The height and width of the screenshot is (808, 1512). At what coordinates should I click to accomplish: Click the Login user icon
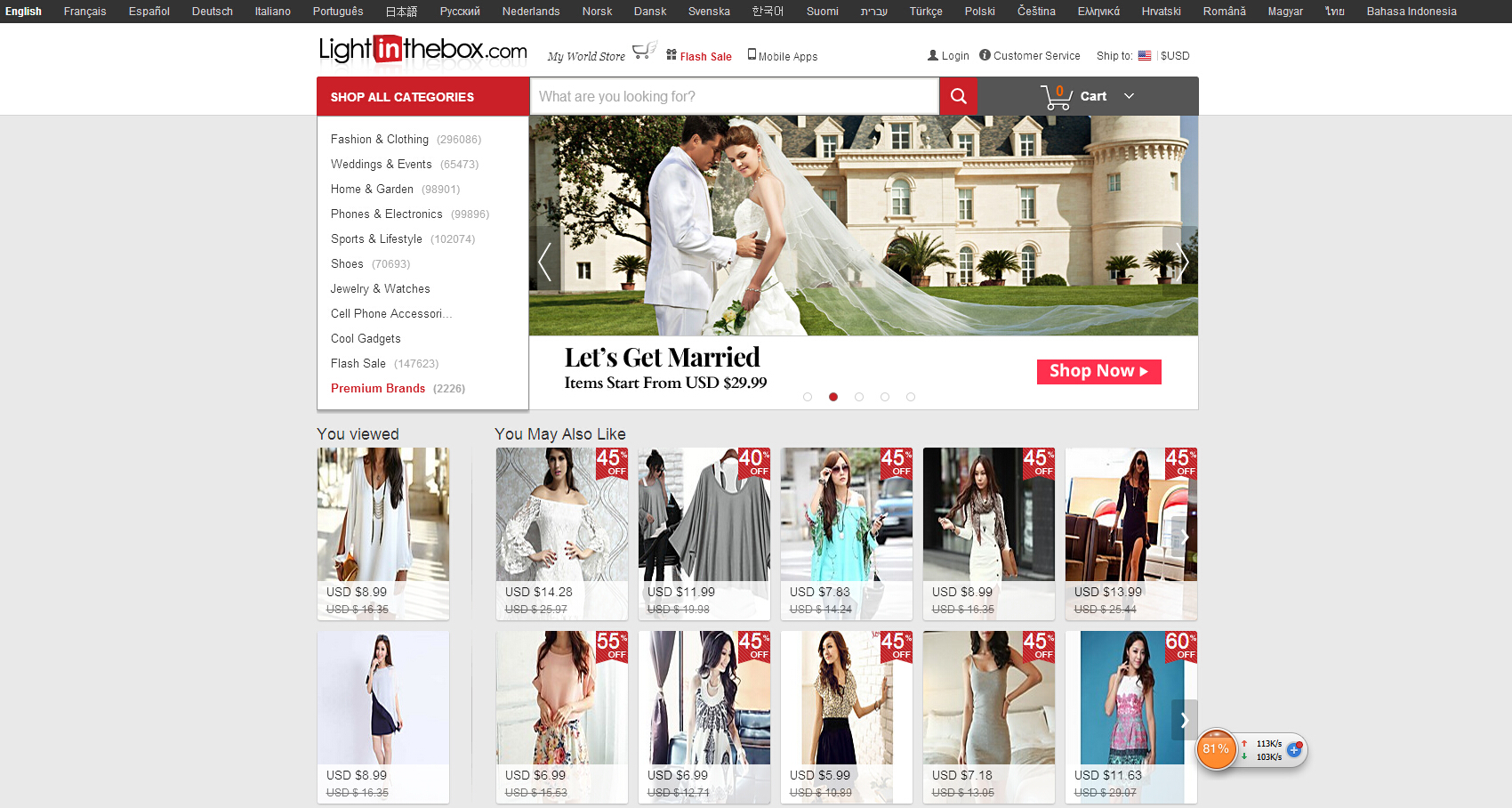[933, 55]
